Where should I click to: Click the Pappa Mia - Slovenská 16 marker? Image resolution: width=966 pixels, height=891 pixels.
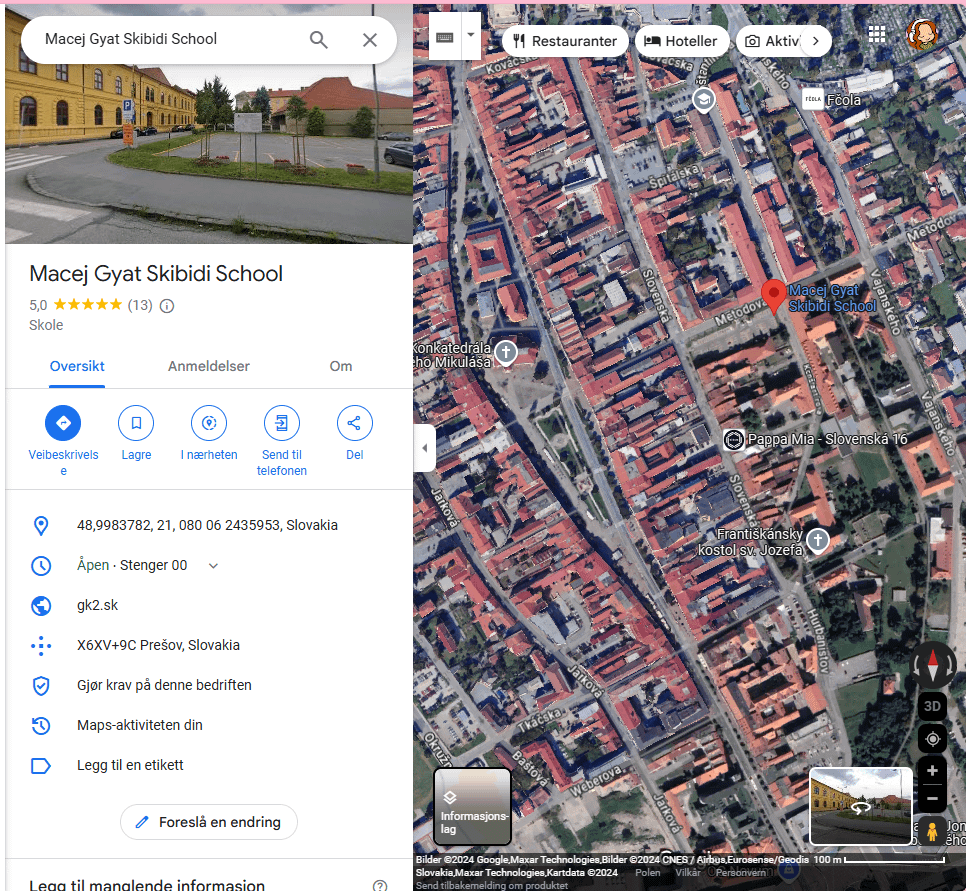tap(733, 439)
